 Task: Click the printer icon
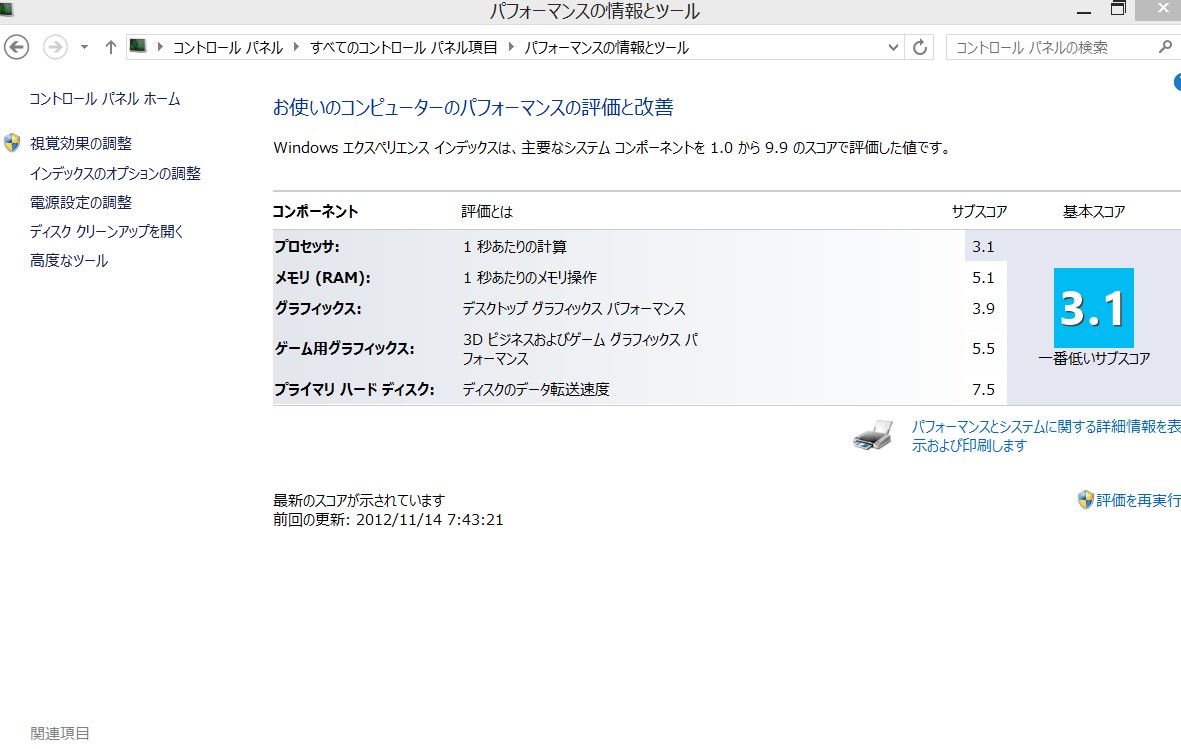click(x=873, y=436)
